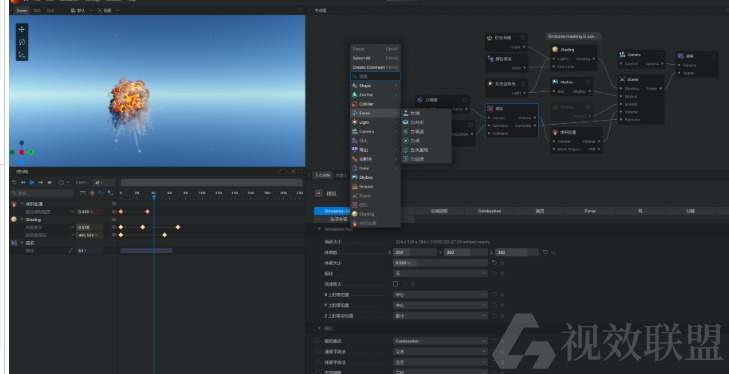Open the Z boundary dropdown
Screen dimensions: 729x374
(440, 315)
